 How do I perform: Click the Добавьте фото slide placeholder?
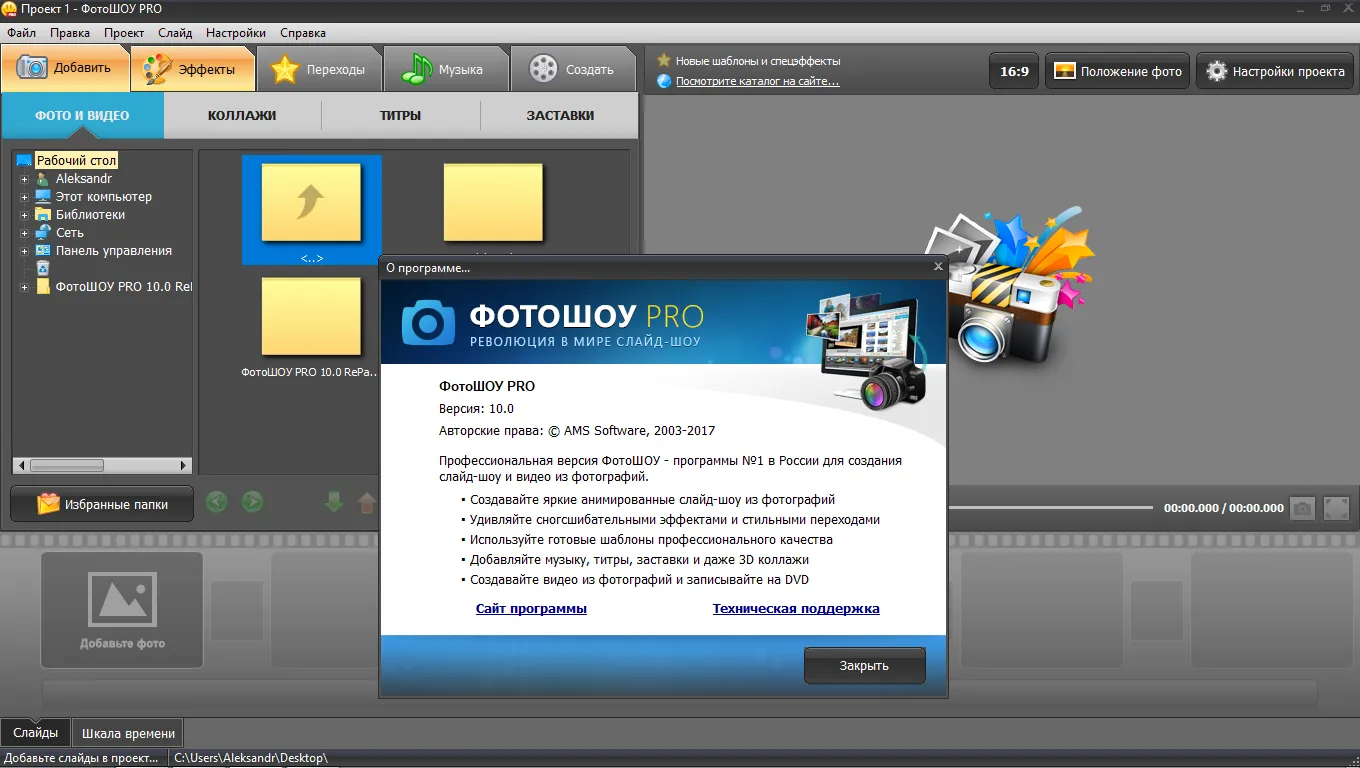[x=122, y=610]
